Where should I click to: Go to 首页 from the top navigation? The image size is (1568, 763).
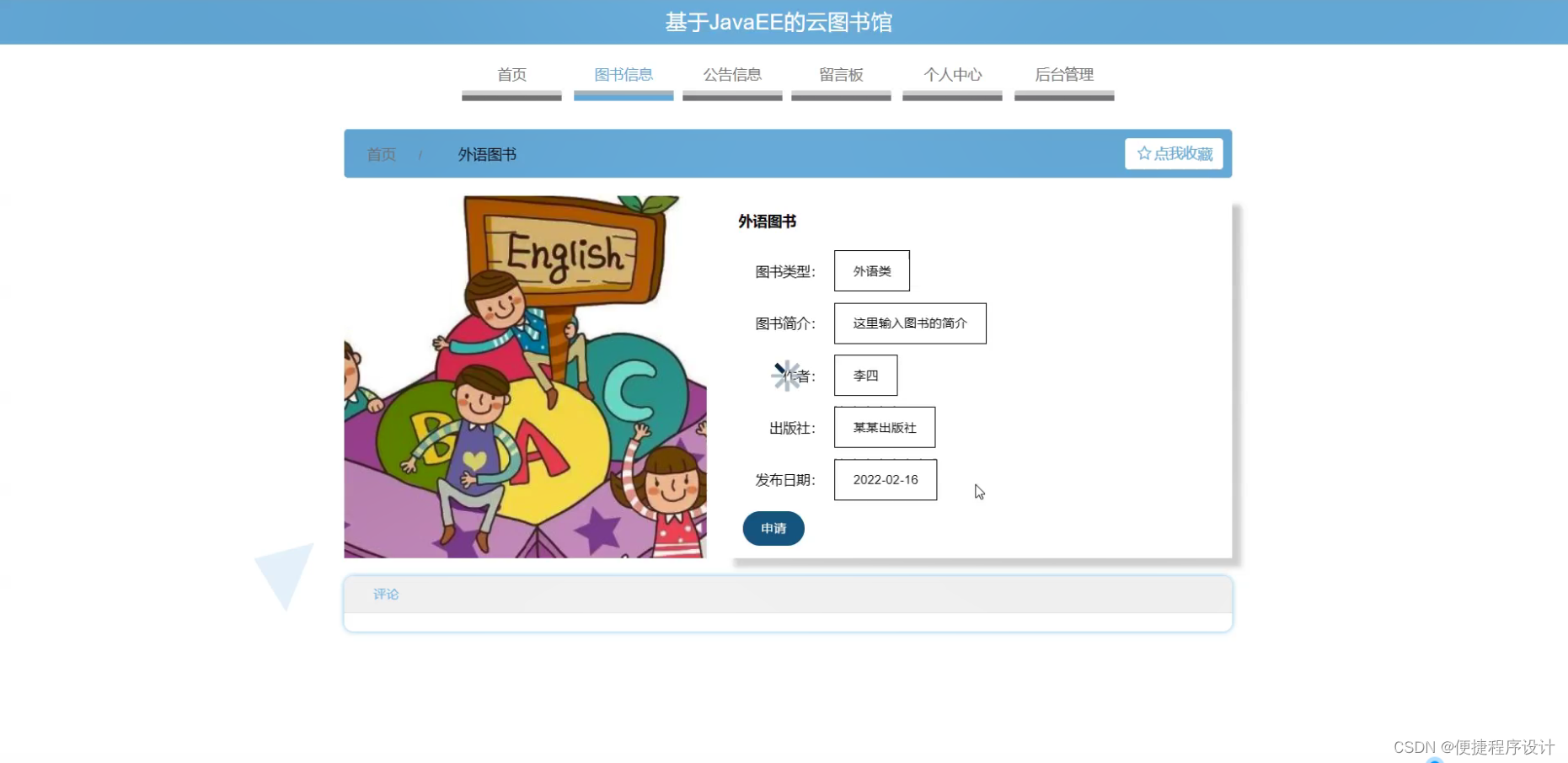[x=511, y=75]
